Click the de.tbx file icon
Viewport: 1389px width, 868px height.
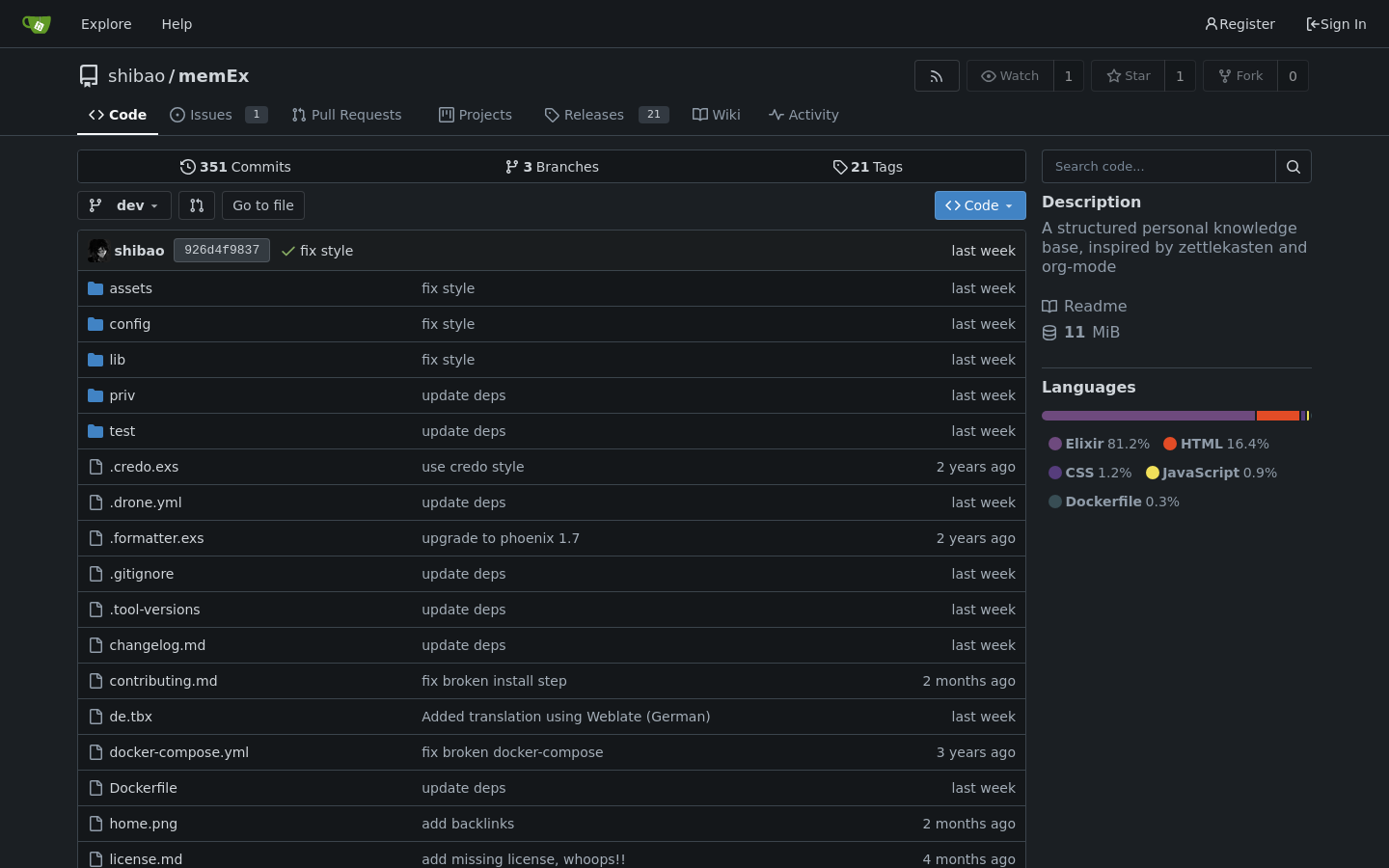point(95,717)
